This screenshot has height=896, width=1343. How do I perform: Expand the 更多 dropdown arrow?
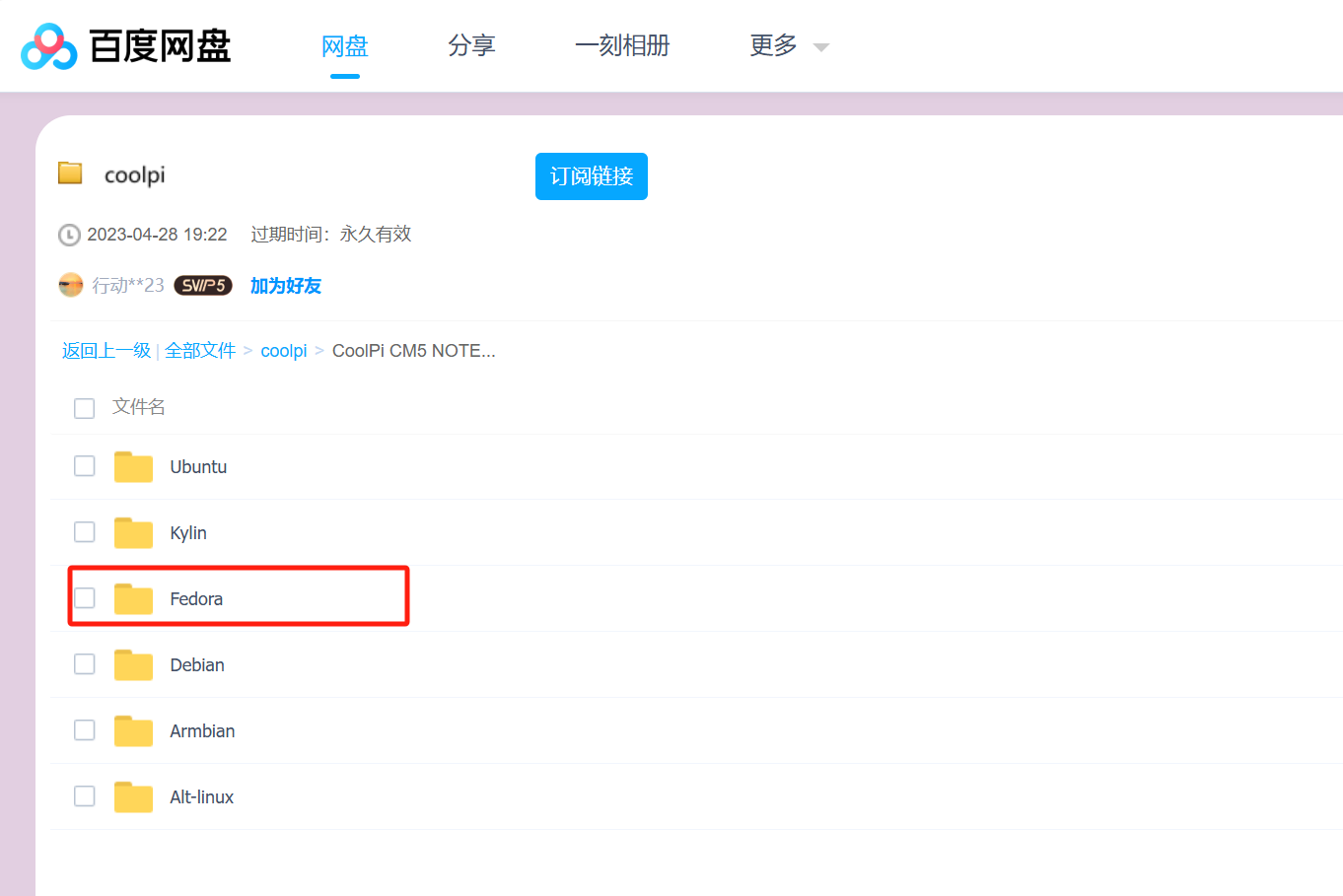(820, 47)
